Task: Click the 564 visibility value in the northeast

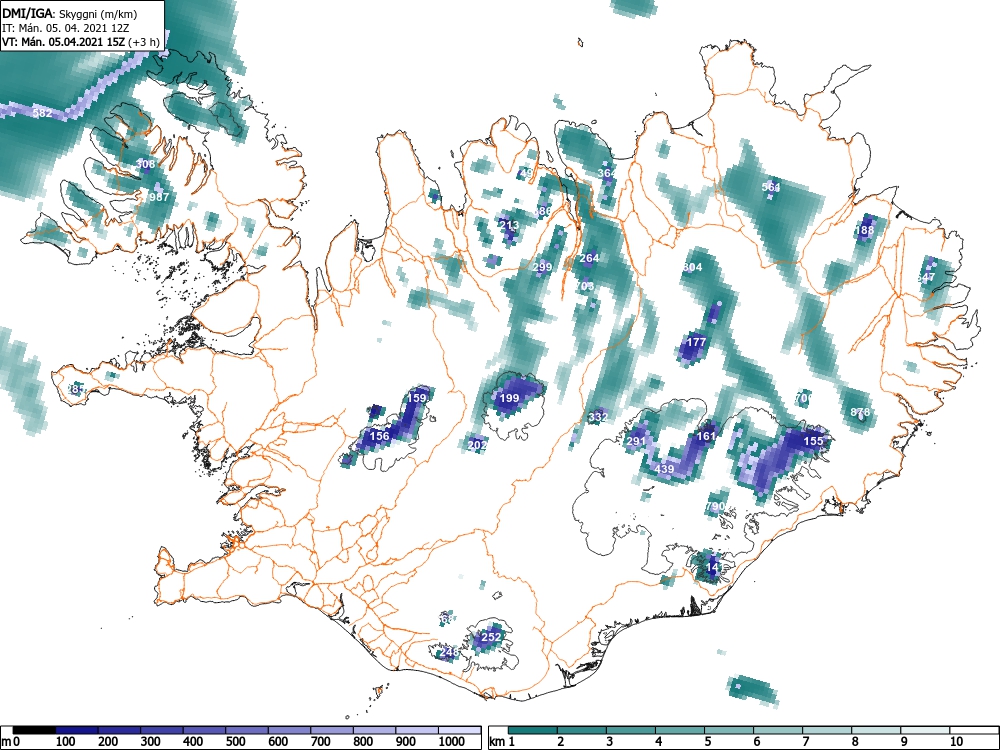Action: (x=771, y=187)
